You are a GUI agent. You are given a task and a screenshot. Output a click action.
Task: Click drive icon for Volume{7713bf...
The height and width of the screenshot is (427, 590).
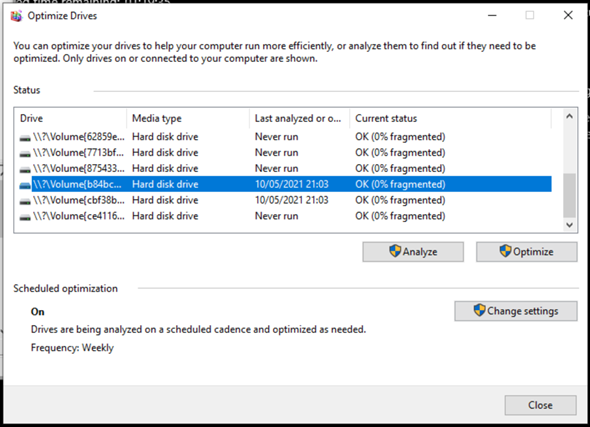coord(25,153)
